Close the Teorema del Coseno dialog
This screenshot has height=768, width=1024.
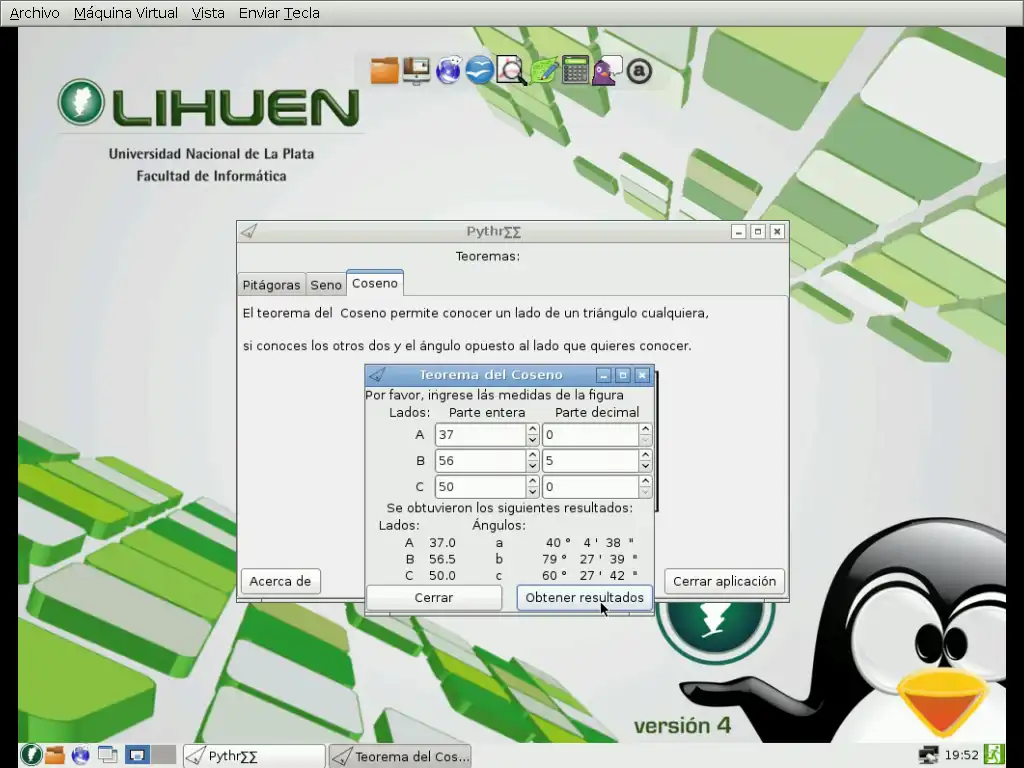[643, 375]
